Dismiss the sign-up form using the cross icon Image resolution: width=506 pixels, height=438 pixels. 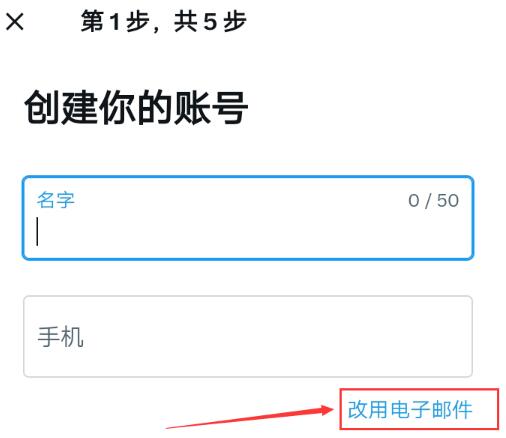click(x=15, y=22)
